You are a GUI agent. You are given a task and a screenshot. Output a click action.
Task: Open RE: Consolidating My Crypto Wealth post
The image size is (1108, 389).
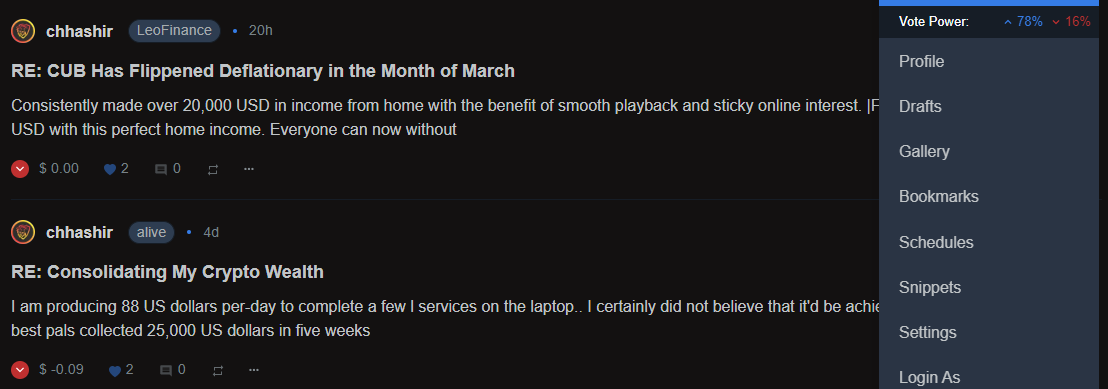167,272
